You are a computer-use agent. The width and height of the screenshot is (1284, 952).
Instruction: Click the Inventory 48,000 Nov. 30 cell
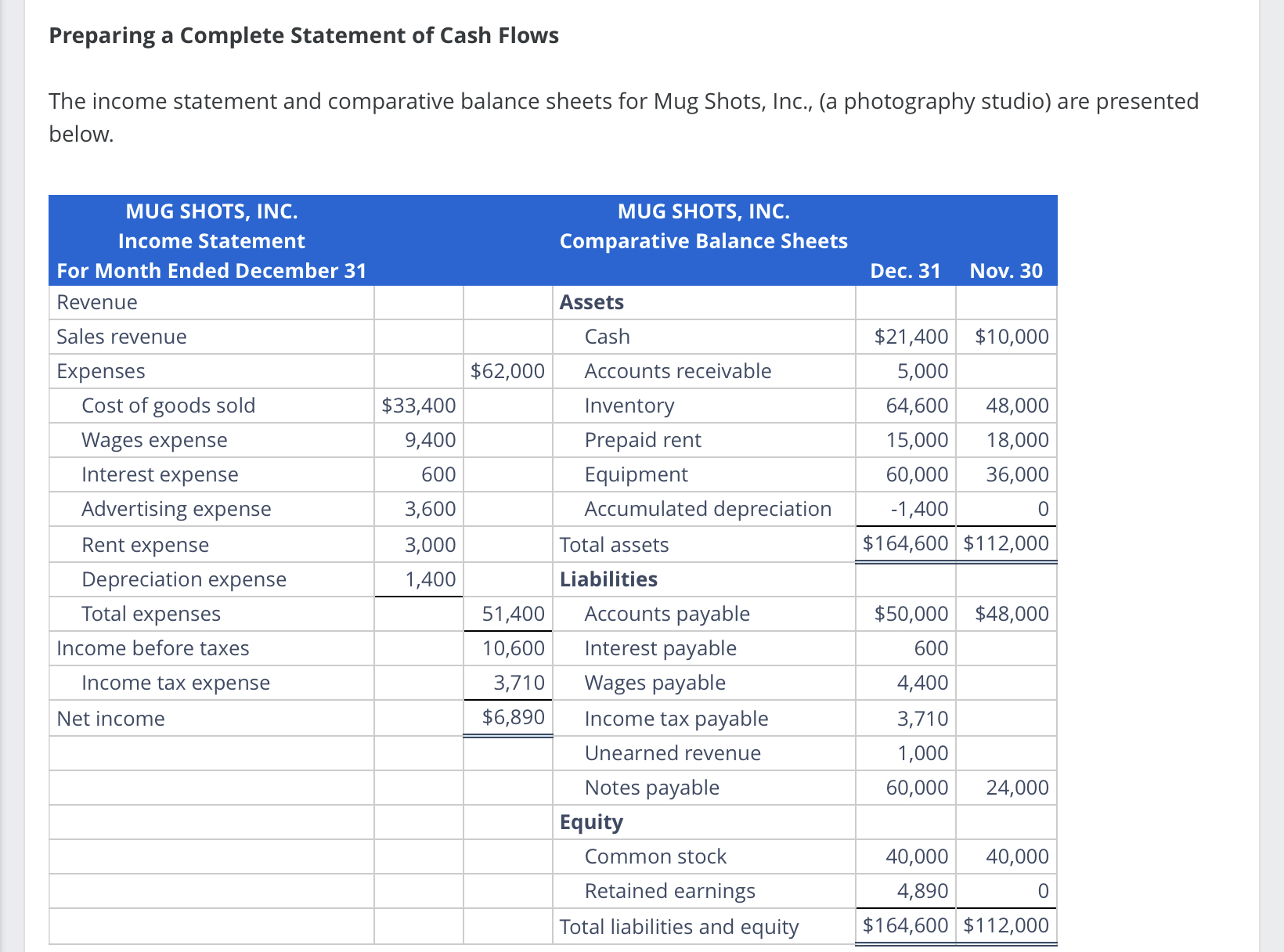tap(1017, 406)
